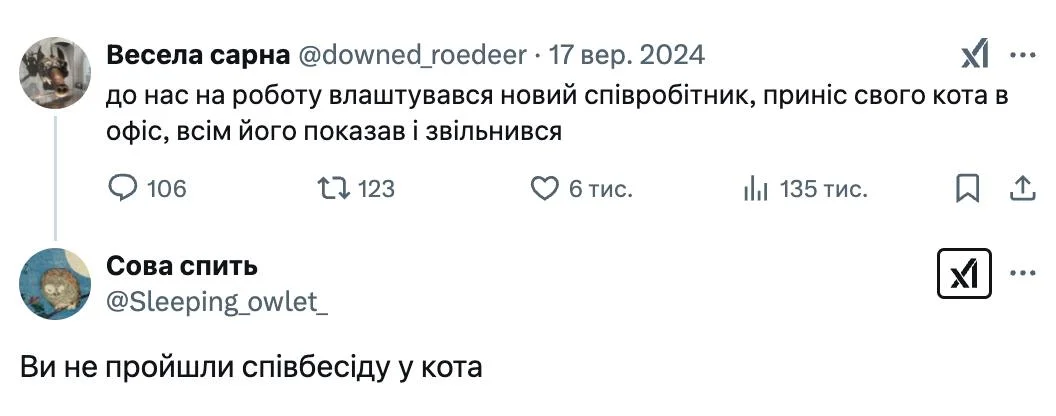Screen dimensions: 1056x416
Task: Click the reply text about співбесіду у кота
Action: coord(252,367)
